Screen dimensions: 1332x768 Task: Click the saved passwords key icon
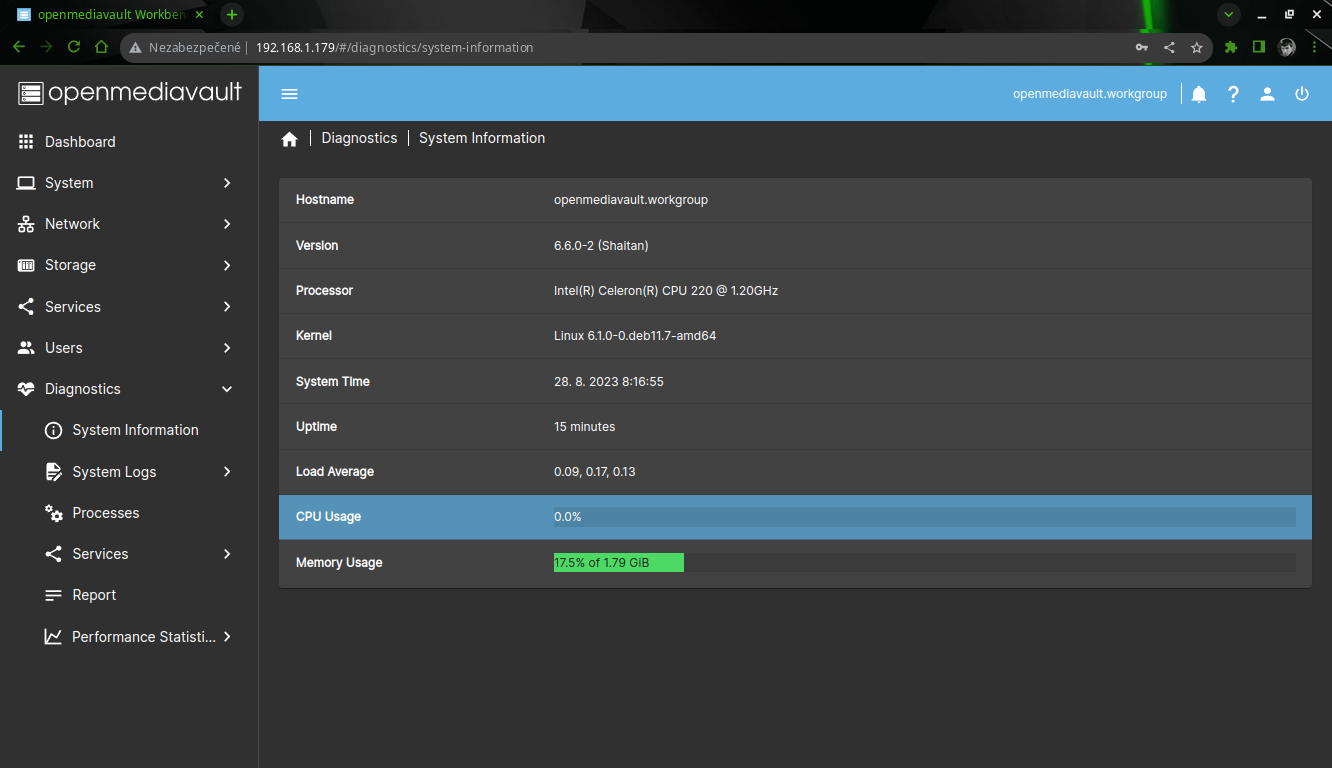tap(1141, 47)
